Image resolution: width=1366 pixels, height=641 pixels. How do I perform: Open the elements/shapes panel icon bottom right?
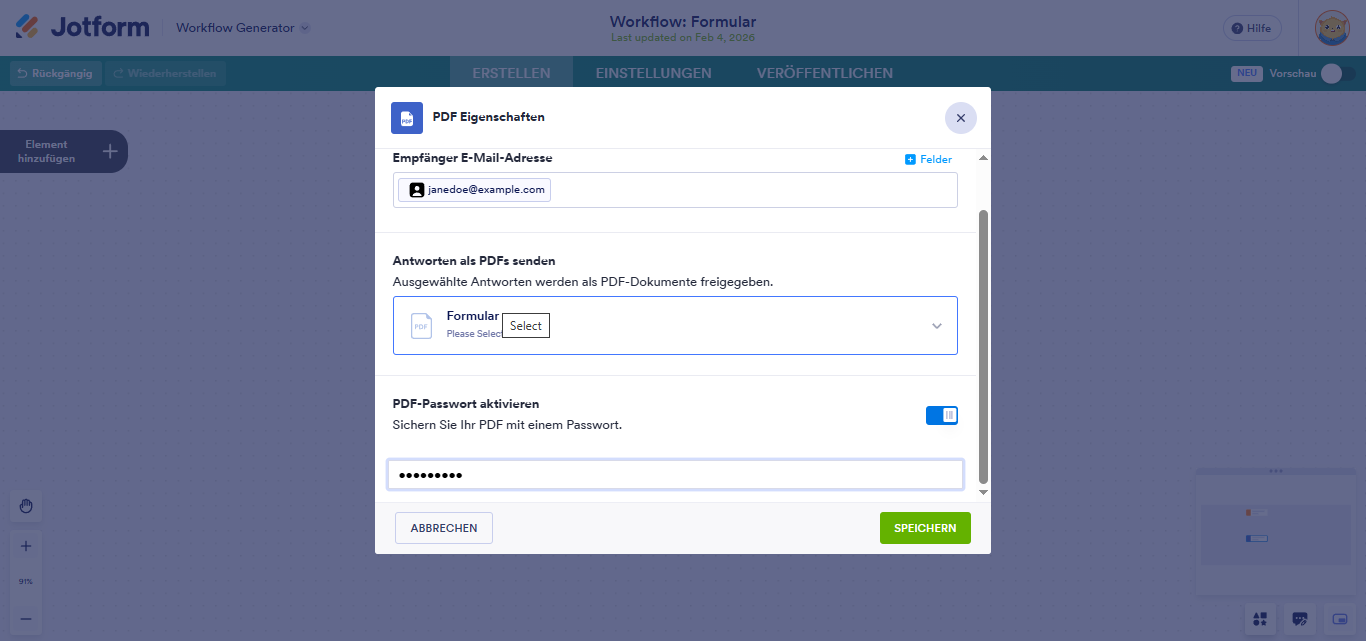pyautogui.click(x=1259, y=620)
